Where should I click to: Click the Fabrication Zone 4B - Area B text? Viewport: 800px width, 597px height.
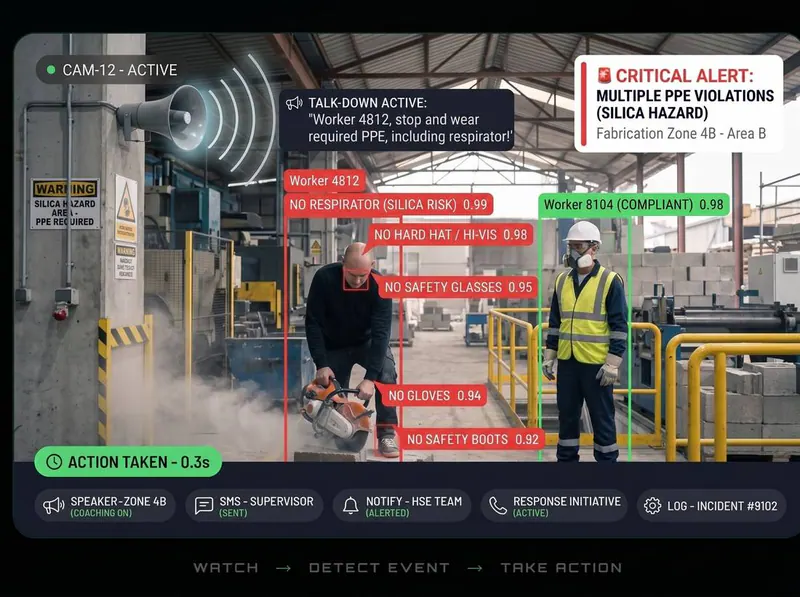point(681,134)
